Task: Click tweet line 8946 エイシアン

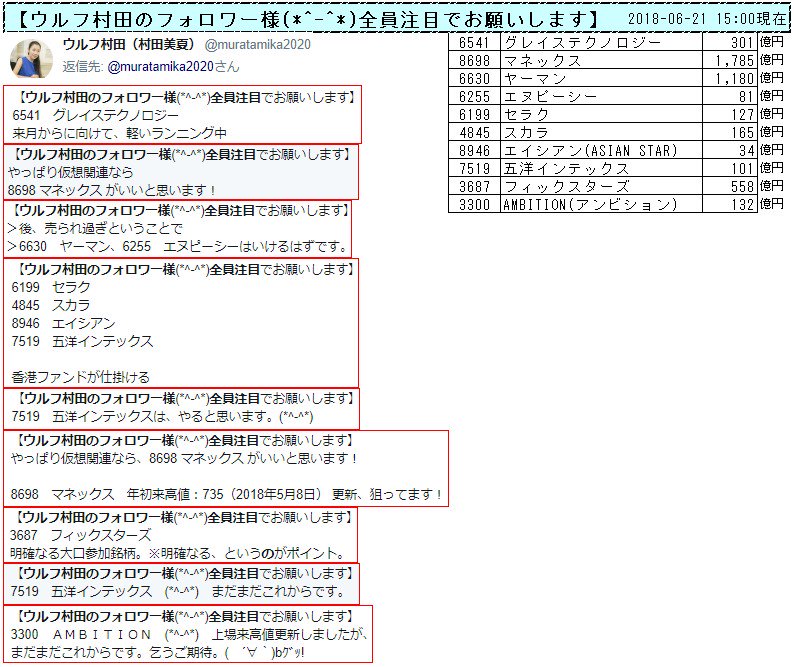Action: coord(63,324)
